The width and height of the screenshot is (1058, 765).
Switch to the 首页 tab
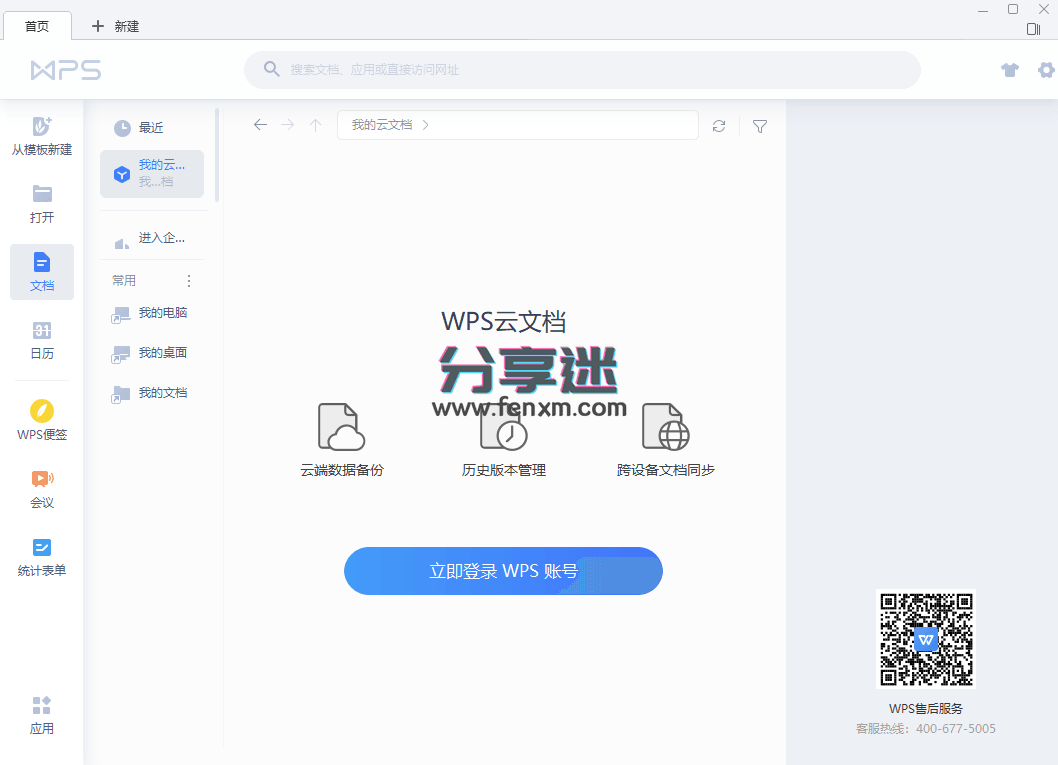37,25
